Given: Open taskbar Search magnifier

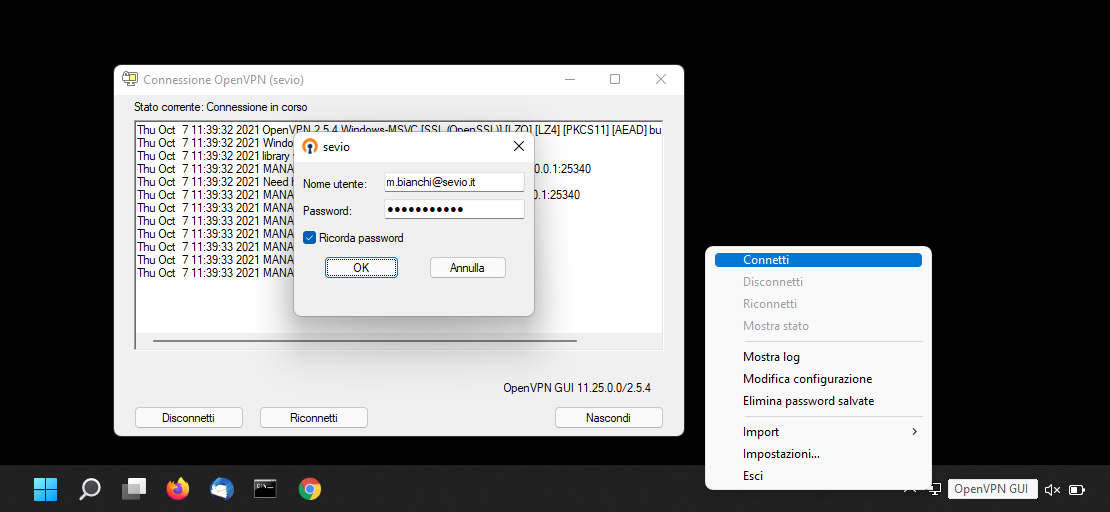Looking at the screenshot, I should (x=90, y=489).
